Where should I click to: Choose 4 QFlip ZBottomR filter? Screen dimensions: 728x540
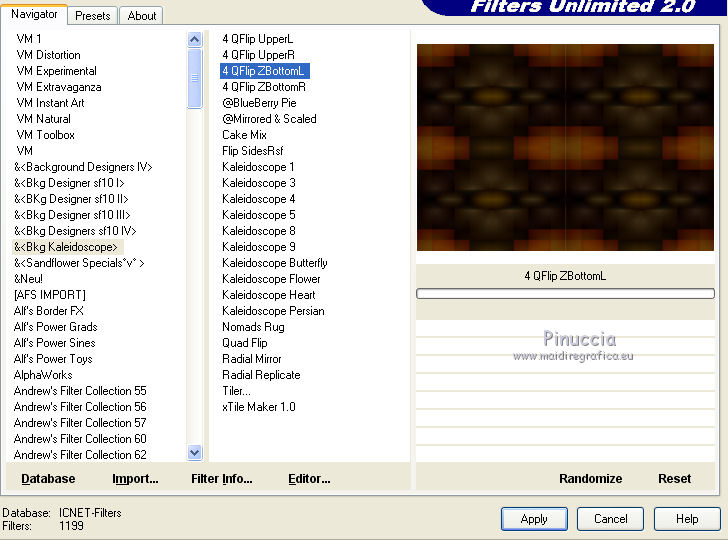(264, 87)
